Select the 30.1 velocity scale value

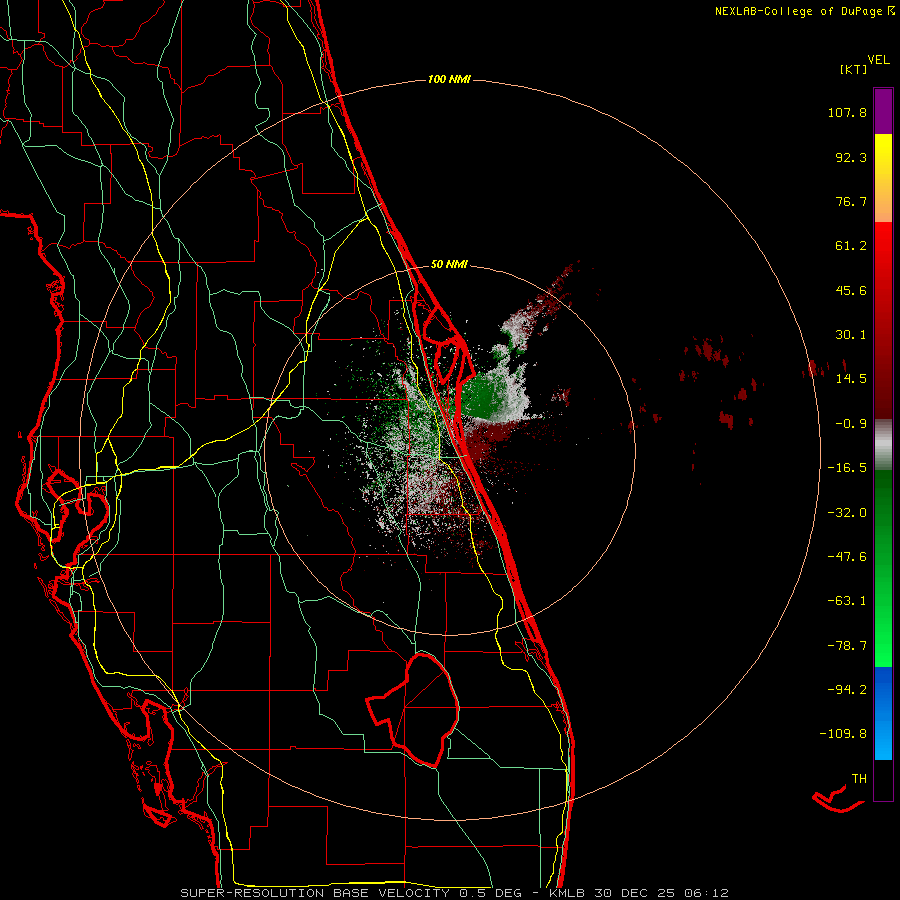(x=851, y=335)
